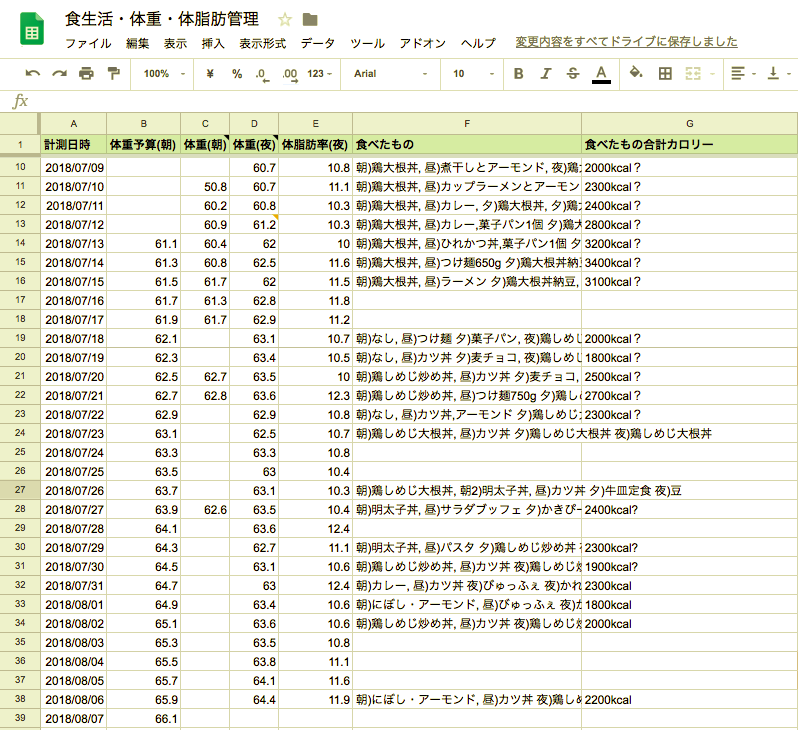Open the アドオン menu

tap(422, 43)
